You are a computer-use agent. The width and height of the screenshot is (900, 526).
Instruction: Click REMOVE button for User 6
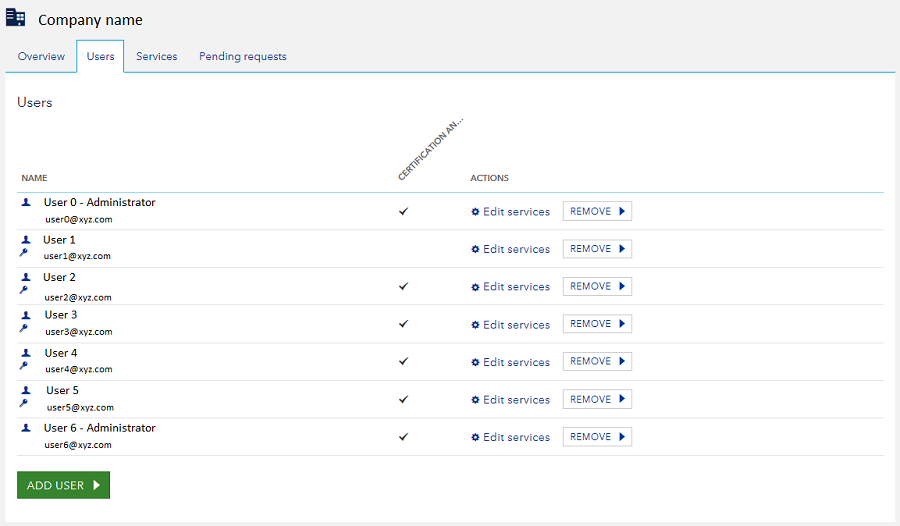pyautogui.click(x=597, y=437)
